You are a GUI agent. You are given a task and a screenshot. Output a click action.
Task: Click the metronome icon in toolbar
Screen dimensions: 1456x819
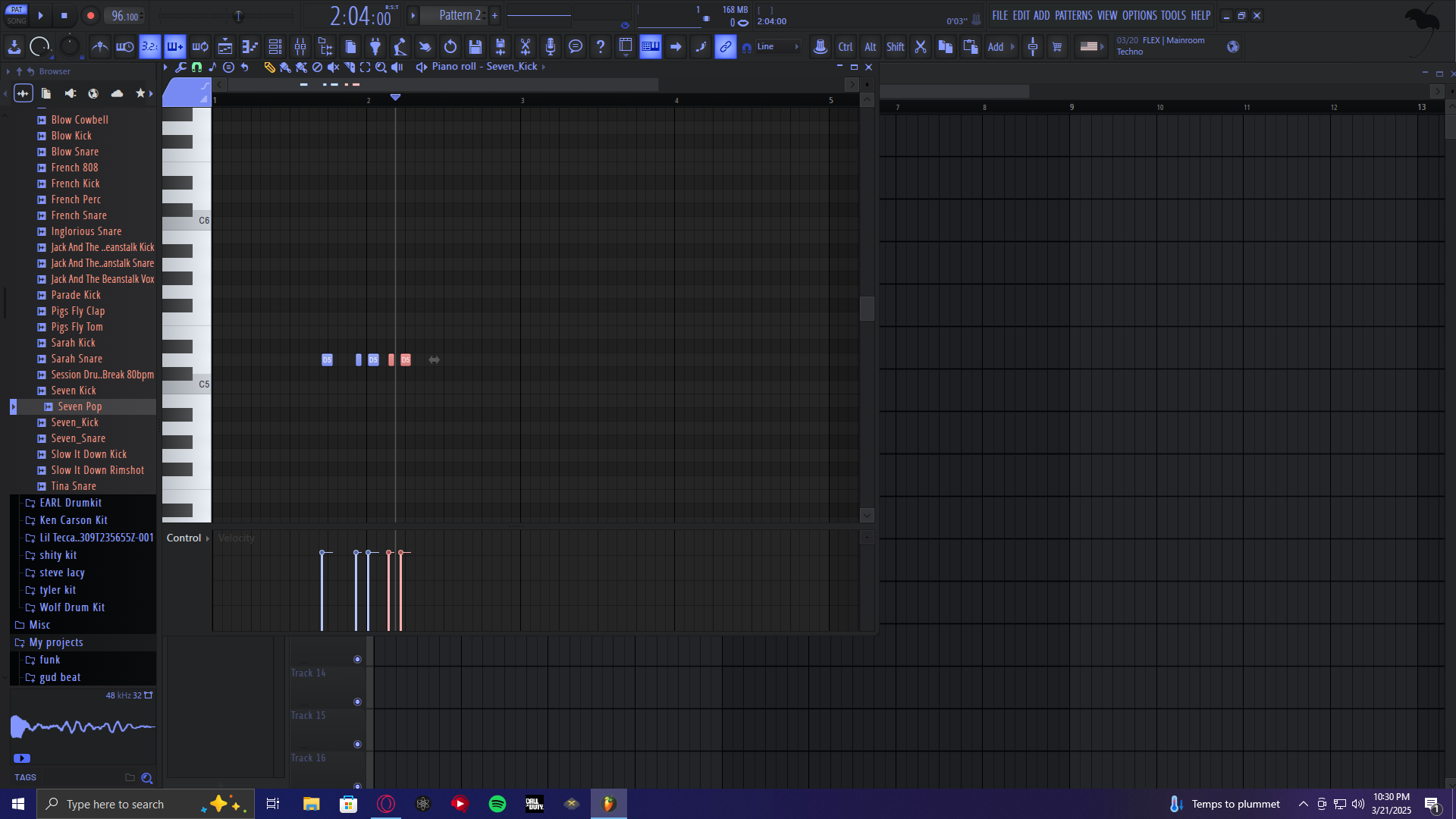99,47
